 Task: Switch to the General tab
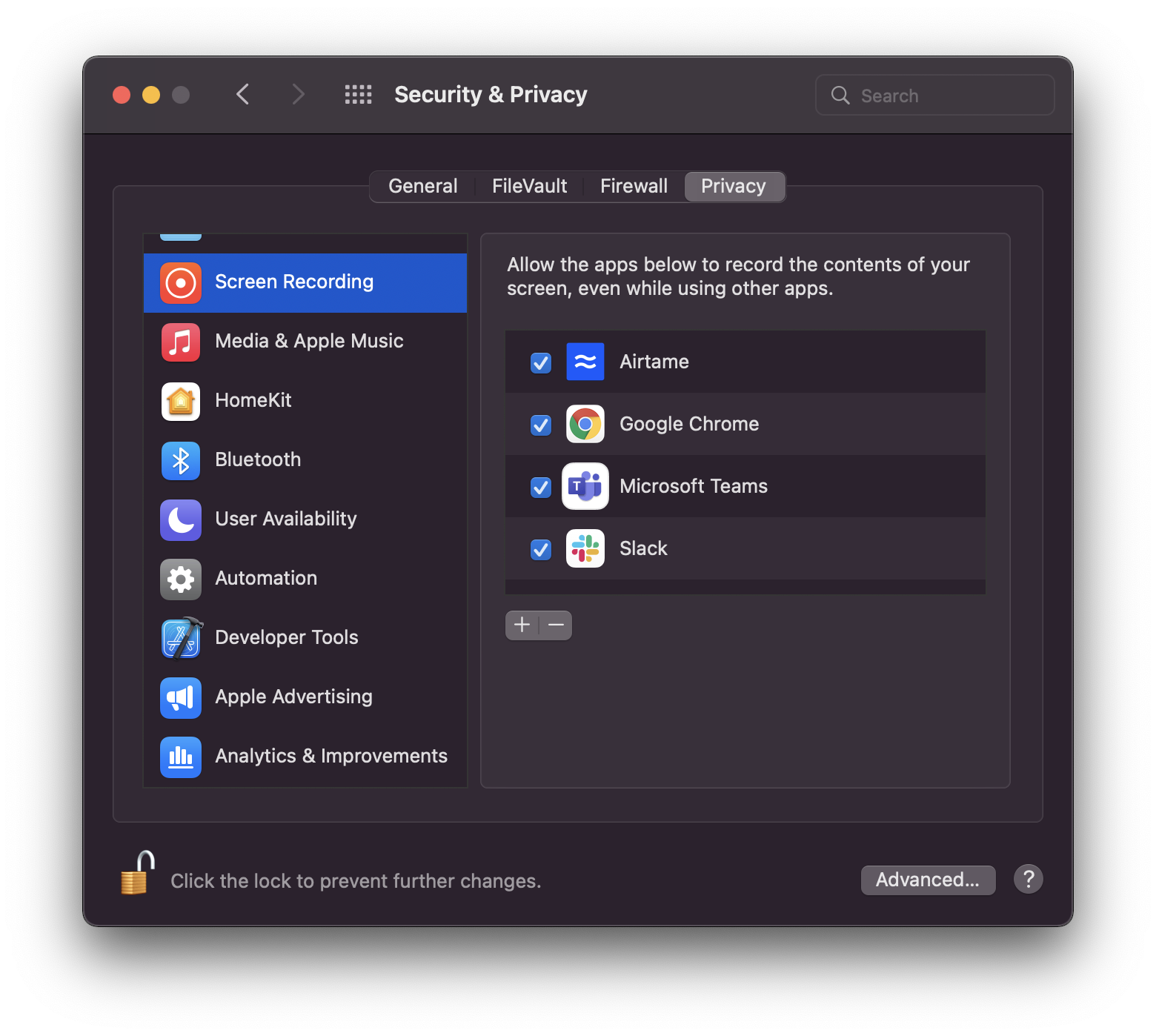pos(423,186)
